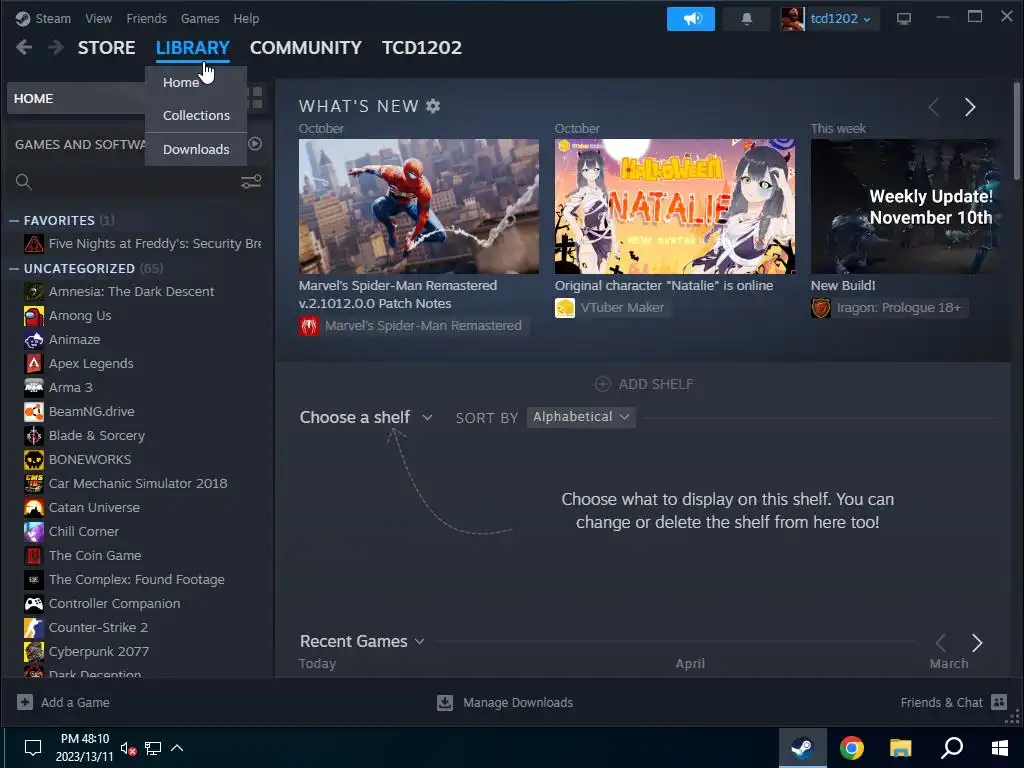Toggle the muted volume tray icon
1024x768 pixels.
coord(128,748)
